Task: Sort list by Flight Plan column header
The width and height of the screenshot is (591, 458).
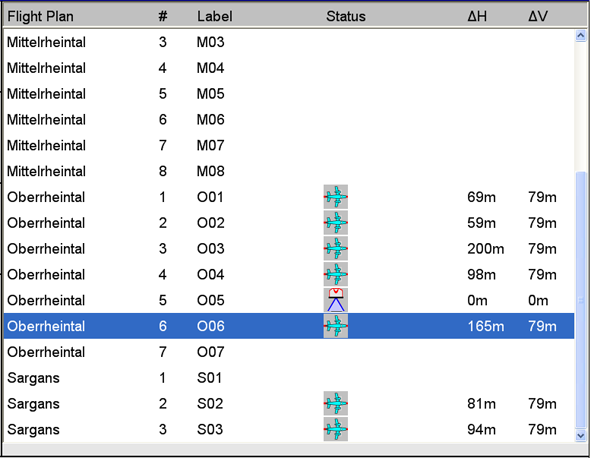Action: click(x=40, y=17)
